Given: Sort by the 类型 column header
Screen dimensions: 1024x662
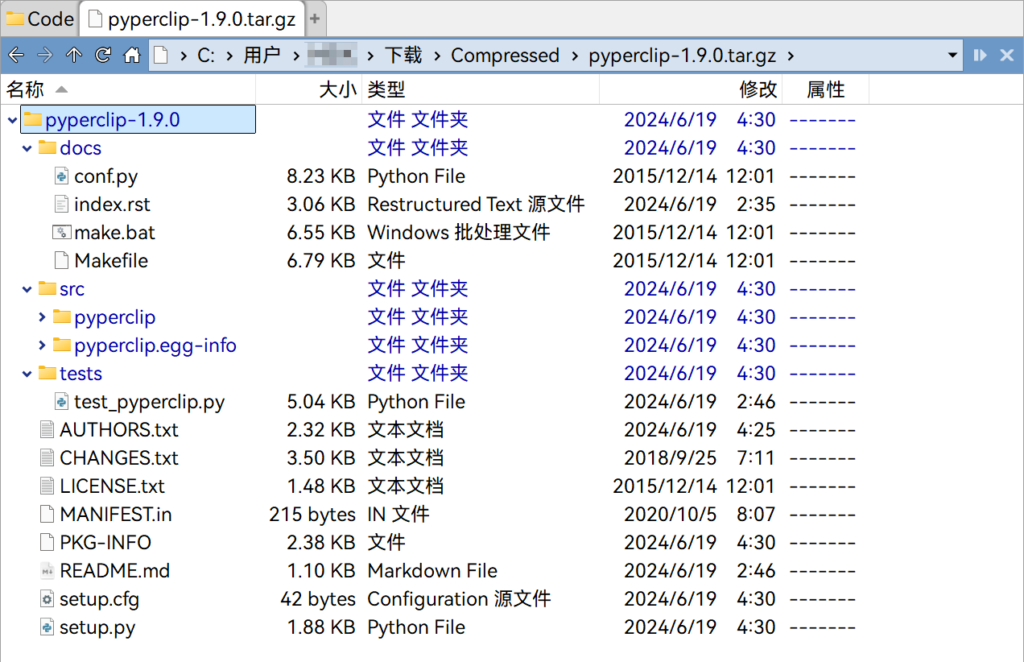Looking at the screenshot, I should point(480,89).
